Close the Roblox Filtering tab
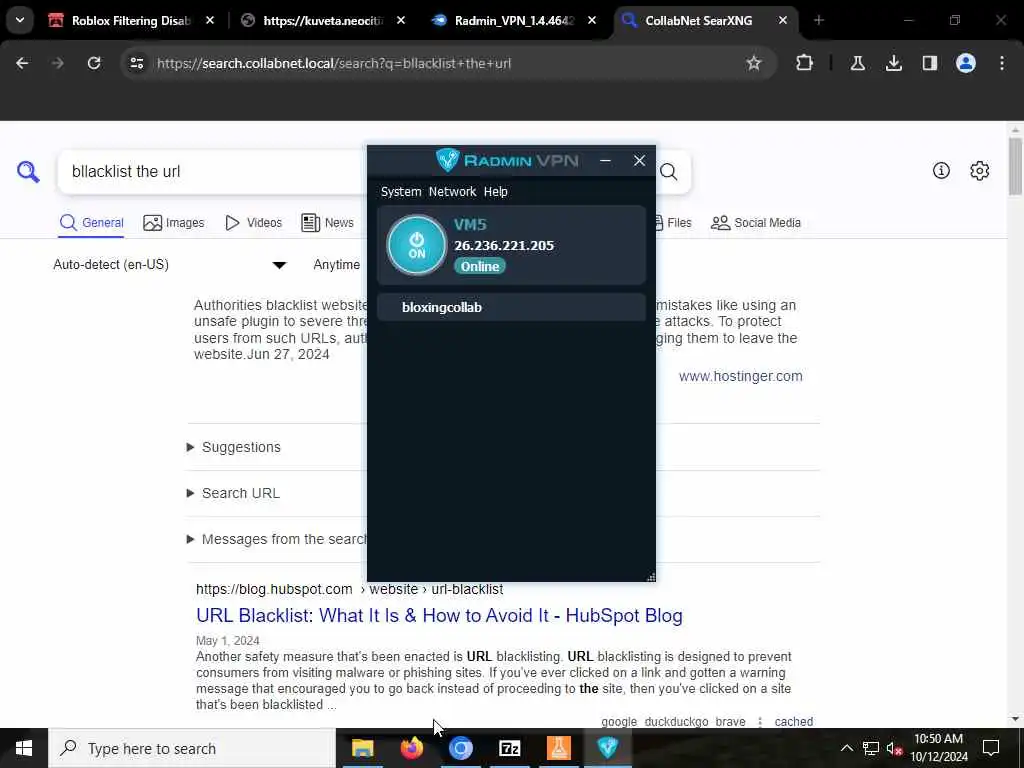 click(210, 21)
